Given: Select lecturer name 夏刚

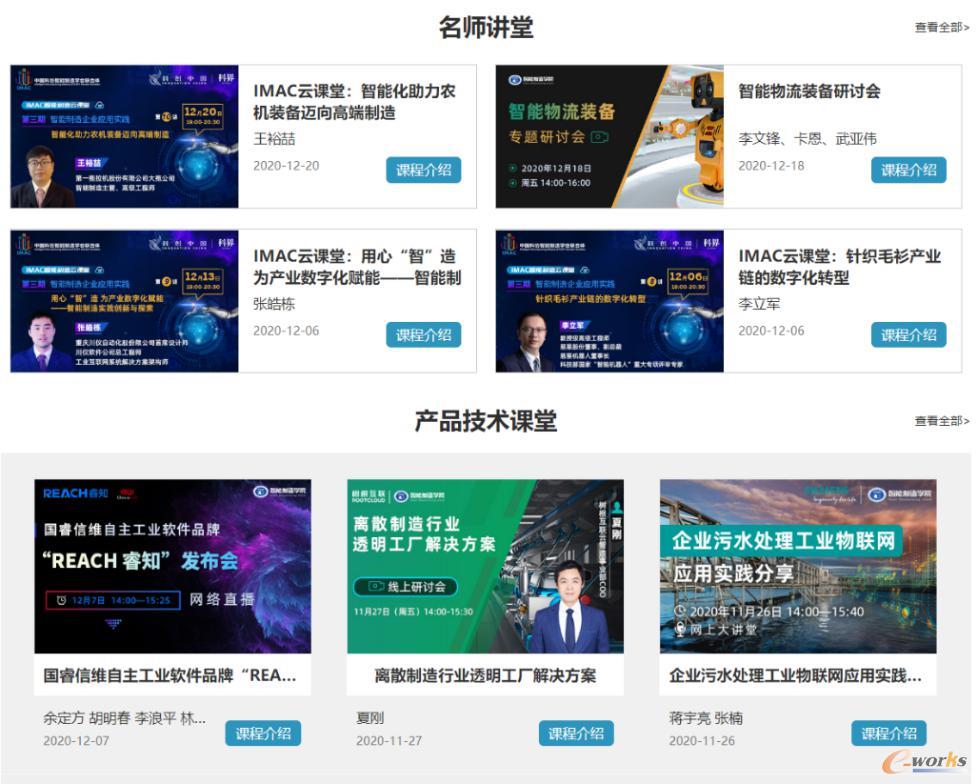Looking at the screenshot, I should click(x=370, y=718).
